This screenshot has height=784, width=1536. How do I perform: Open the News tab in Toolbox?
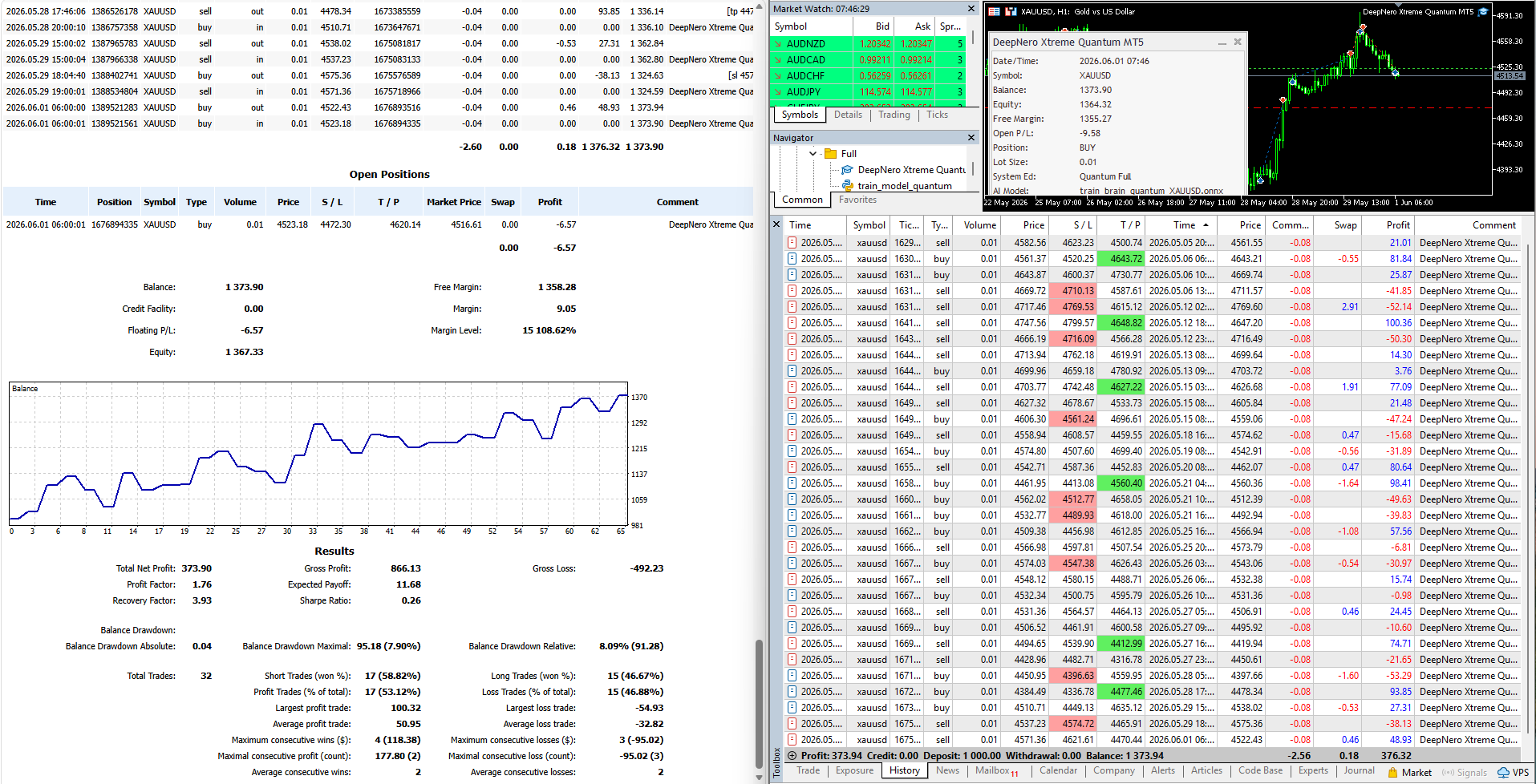coord(947,770)
